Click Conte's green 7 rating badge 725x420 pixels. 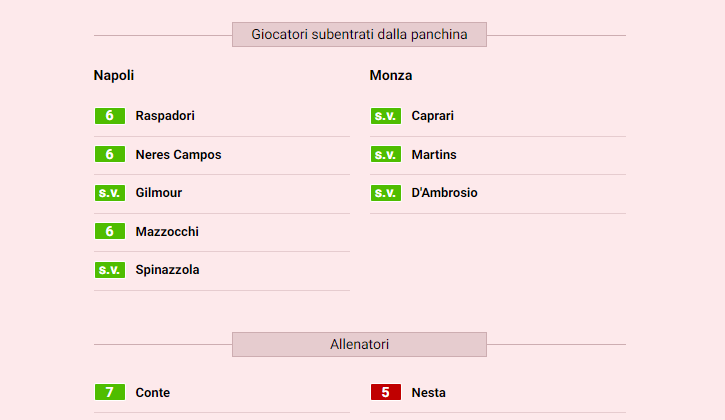(x=109, y=393)
